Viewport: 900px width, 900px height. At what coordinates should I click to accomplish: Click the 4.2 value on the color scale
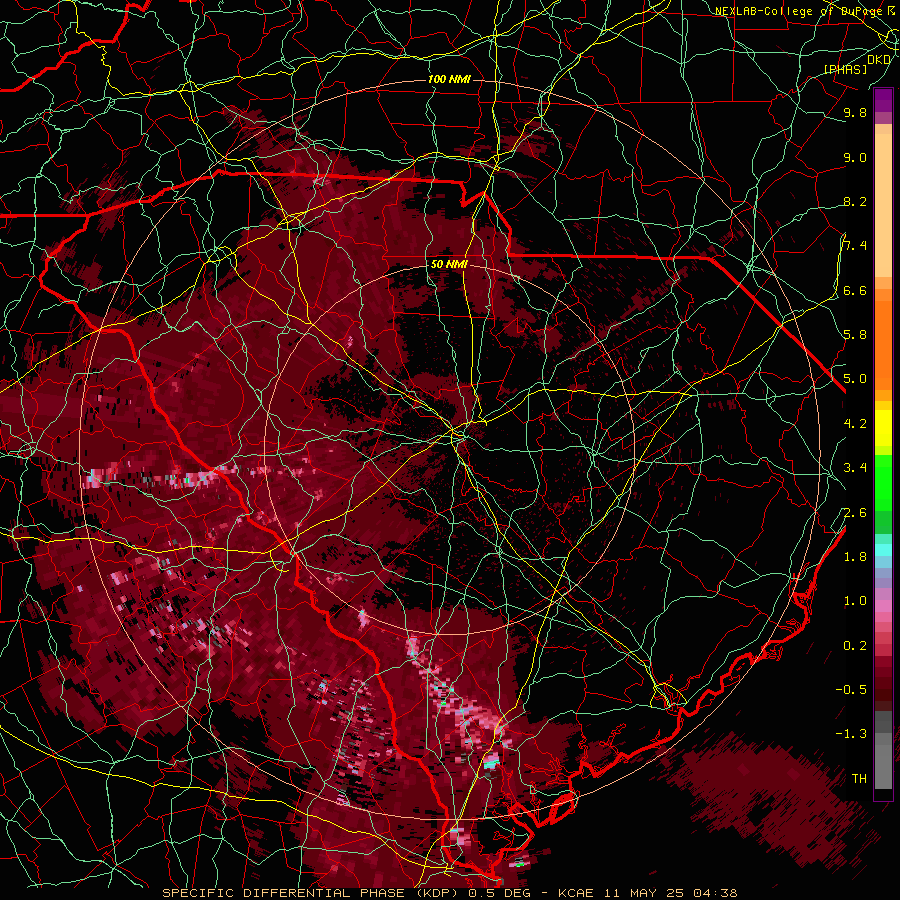(855, 424)
